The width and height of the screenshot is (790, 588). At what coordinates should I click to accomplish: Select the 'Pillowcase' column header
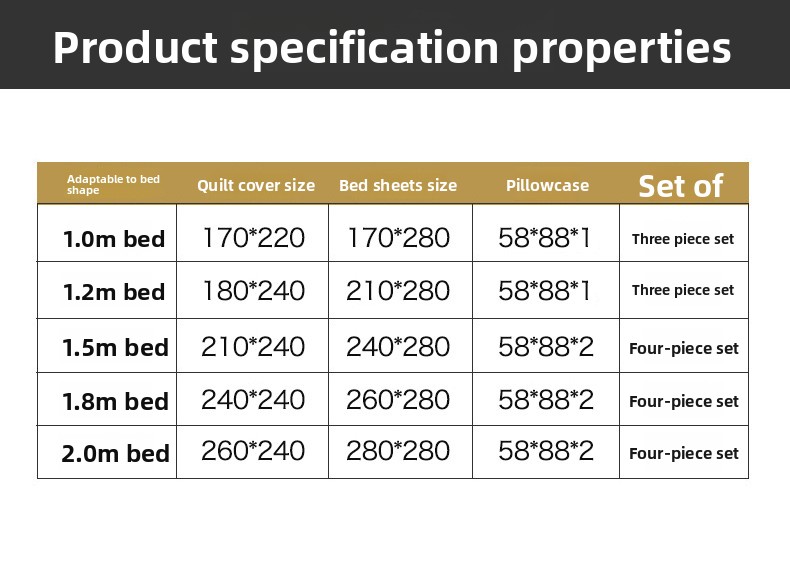548,185
